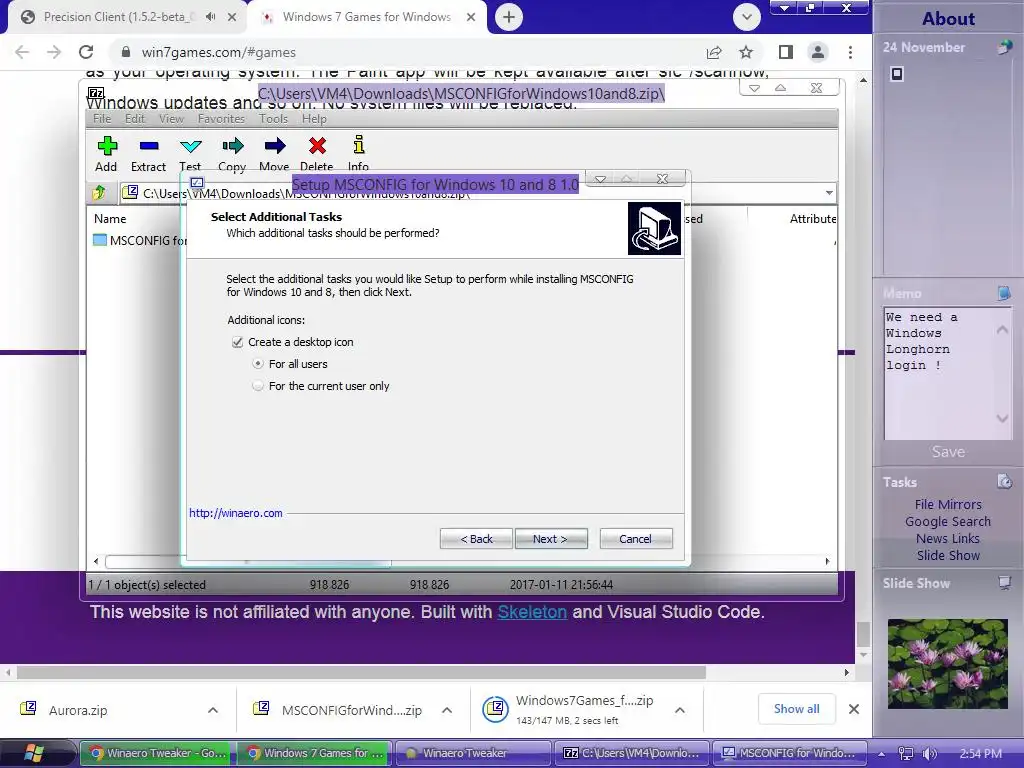Click Next in the setup wizard
1024x768 pixels.
tap(551, 539)
